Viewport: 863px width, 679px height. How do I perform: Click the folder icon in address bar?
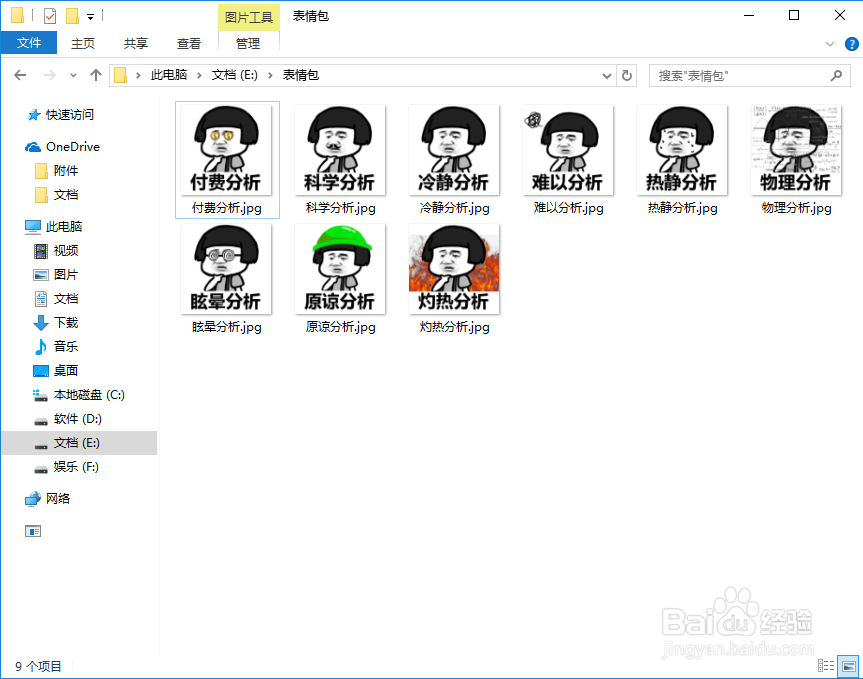(121, 75)
